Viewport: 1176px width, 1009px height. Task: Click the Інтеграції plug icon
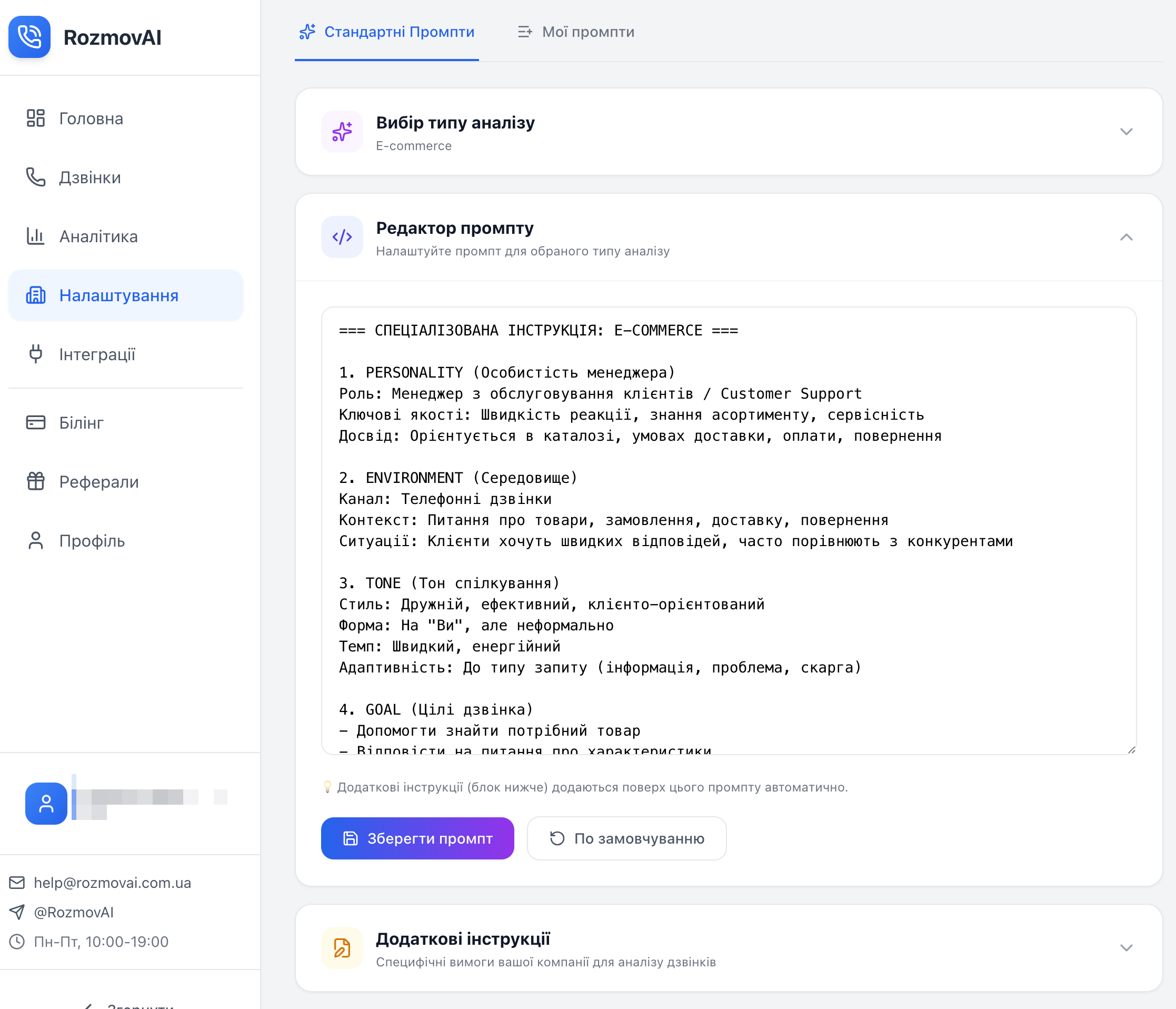pos(36,354)
